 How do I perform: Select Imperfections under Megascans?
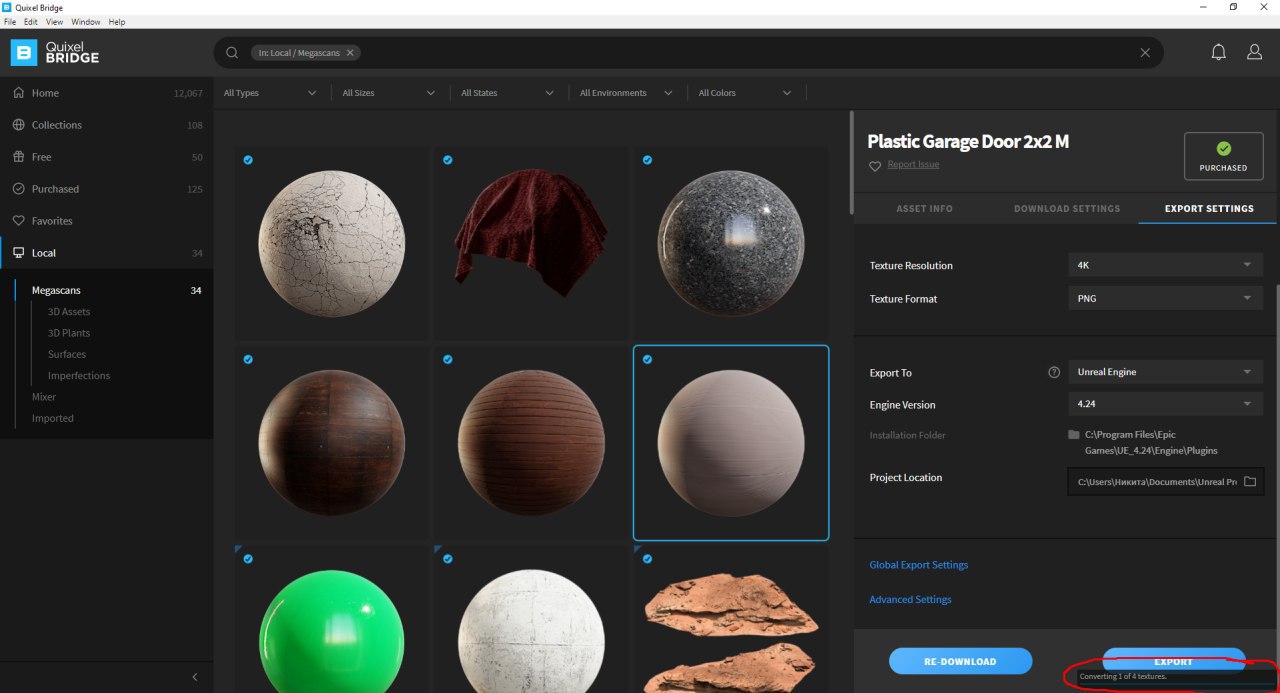pyautogui.click(x=79, y=376)
